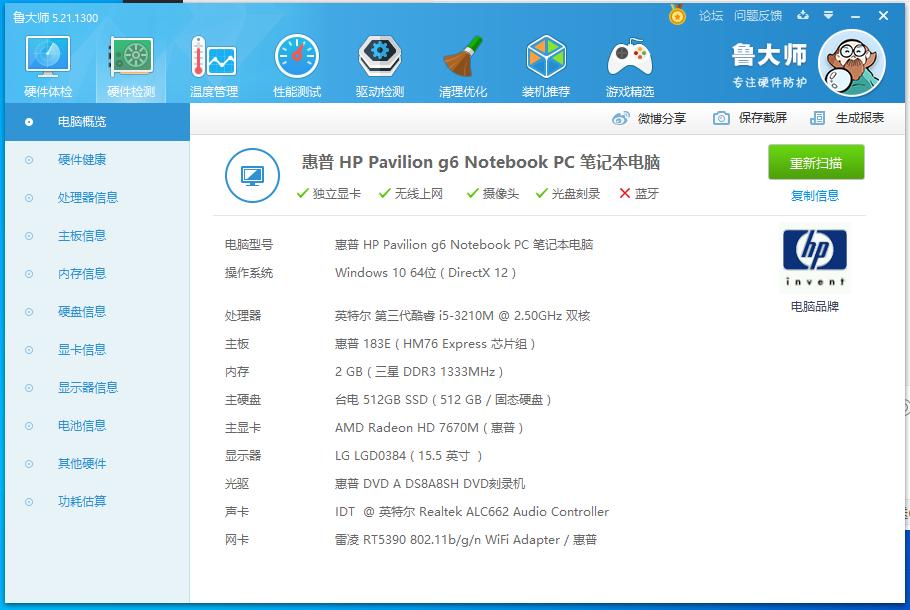Open the title bar dropdown arrow
910x610 pixels.
[x=826, y=15]
